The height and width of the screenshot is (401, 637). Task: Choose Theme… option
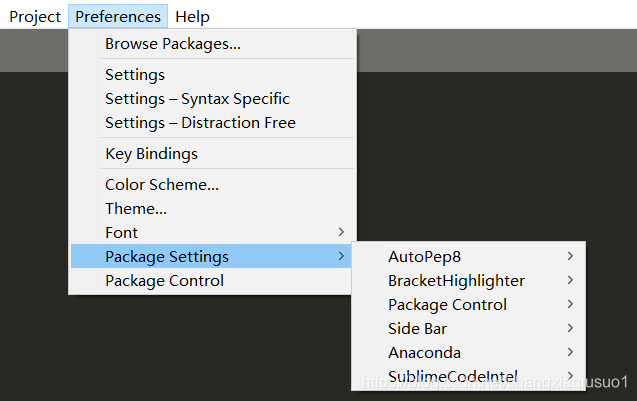pos(212,208)
